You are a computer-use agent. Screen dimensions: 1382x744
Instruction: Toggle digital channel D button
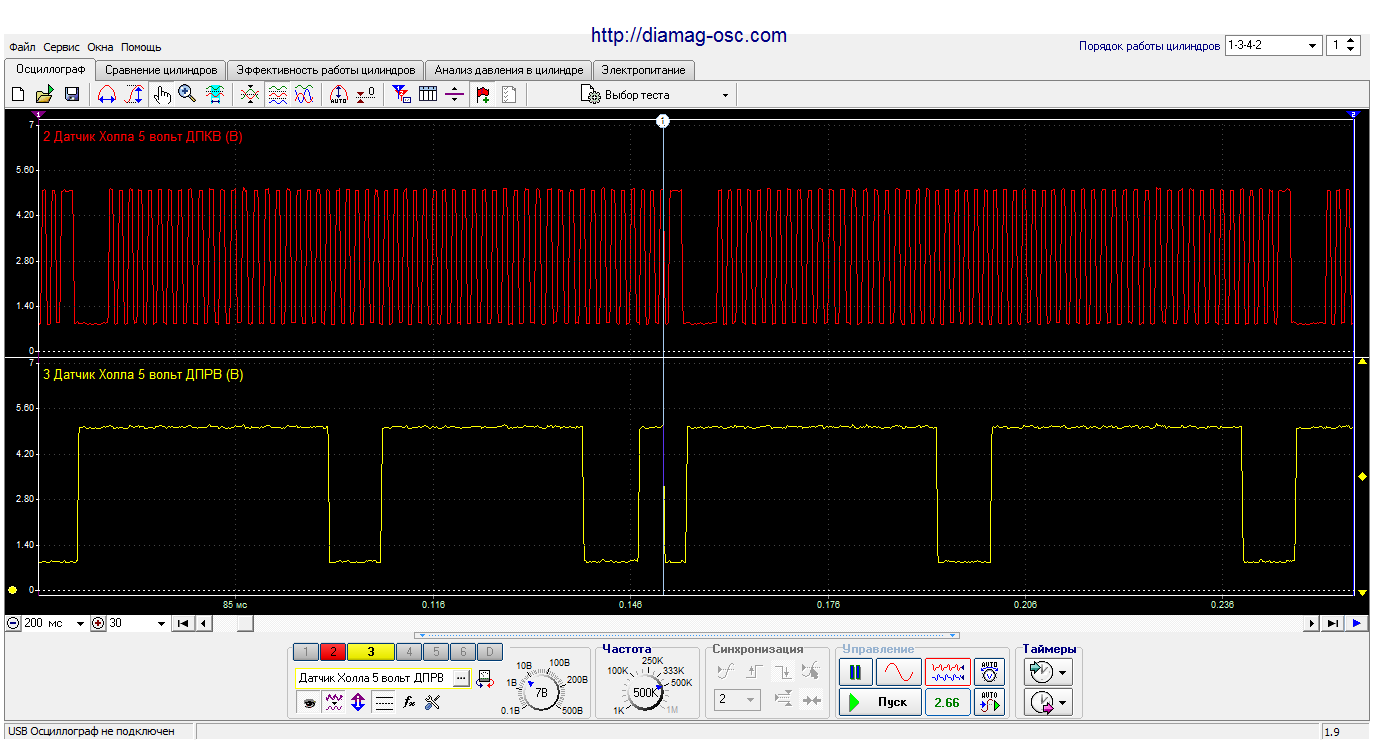(489, 652)
